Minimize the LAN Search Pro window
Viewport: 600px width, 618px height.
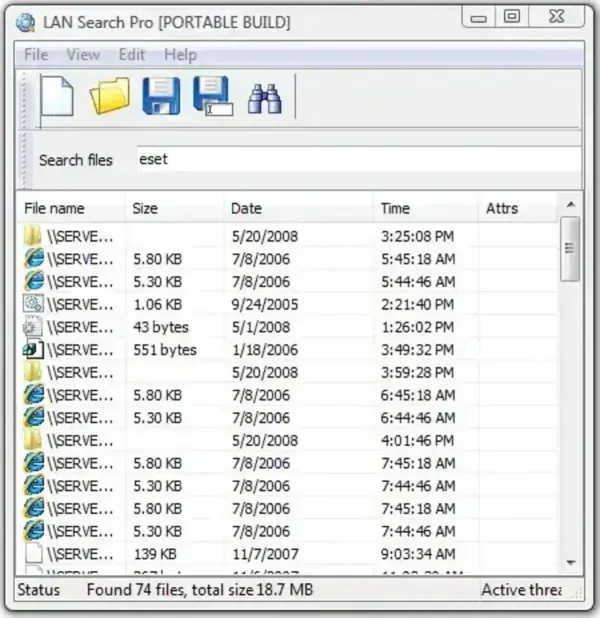coord(478,18)
